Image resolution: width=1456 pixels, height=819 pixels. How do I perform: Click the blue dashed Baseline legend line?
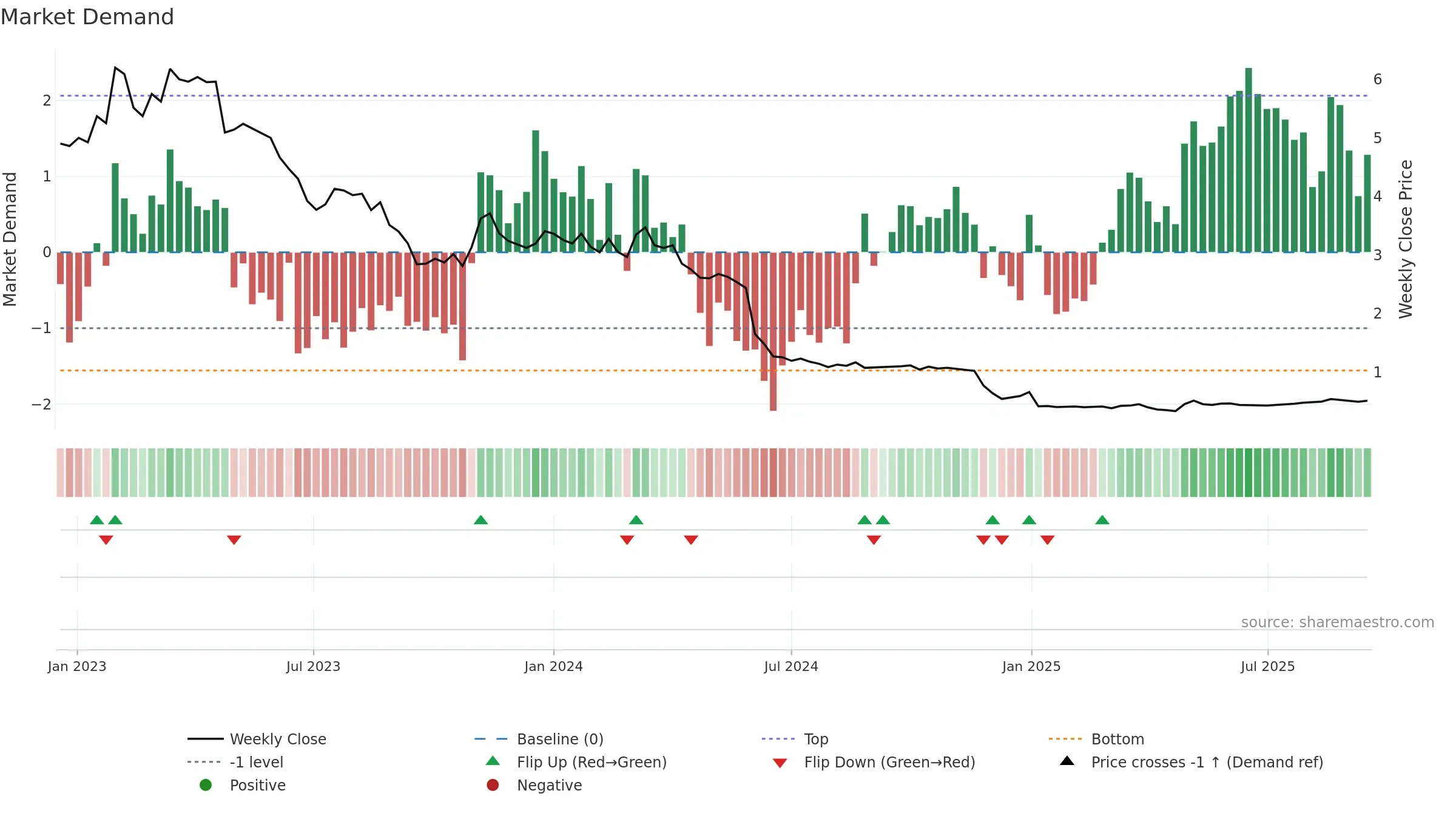click(x=491, y=739)
